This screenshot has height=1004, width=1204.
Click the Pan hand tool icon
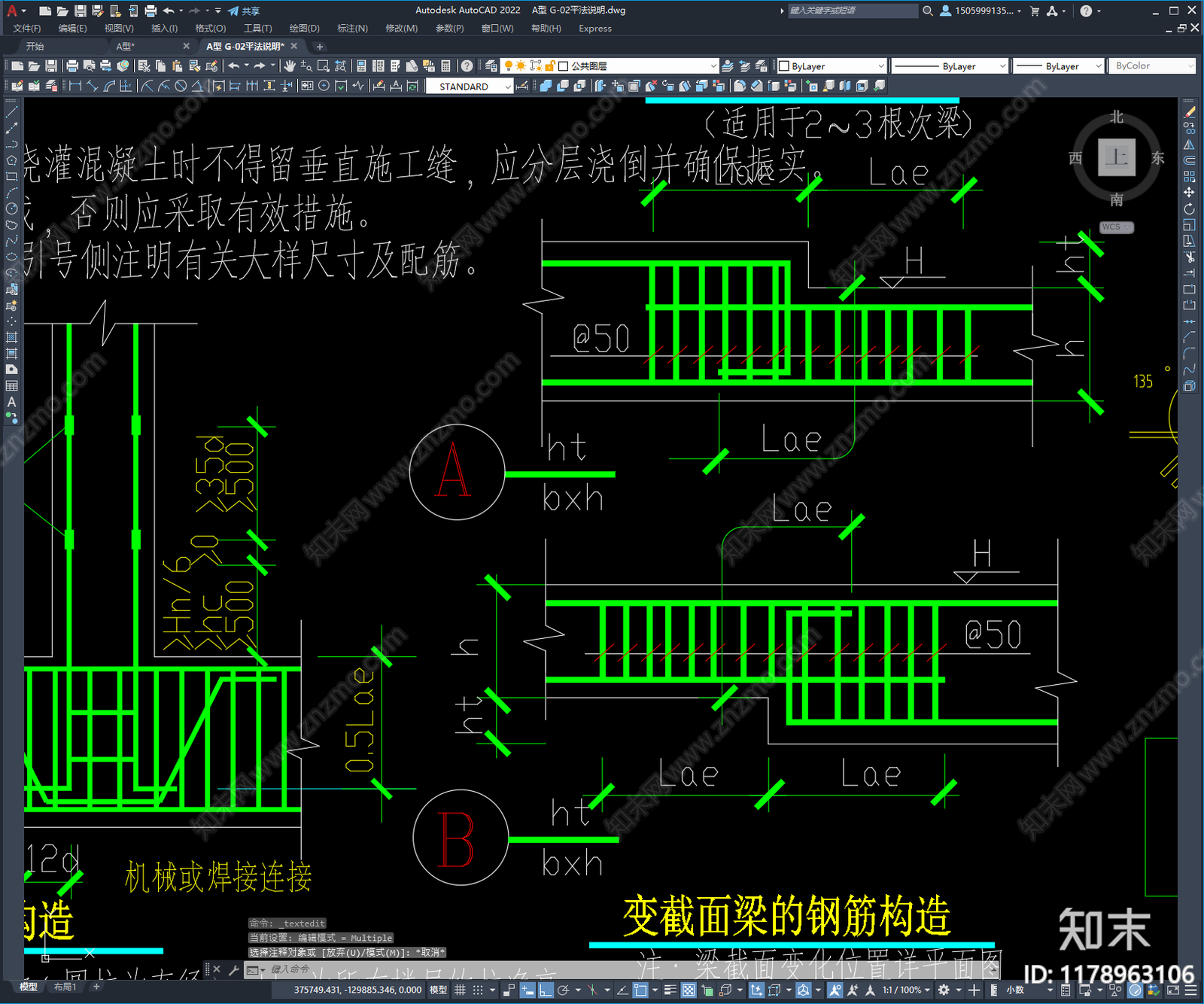tap(290, 66)
